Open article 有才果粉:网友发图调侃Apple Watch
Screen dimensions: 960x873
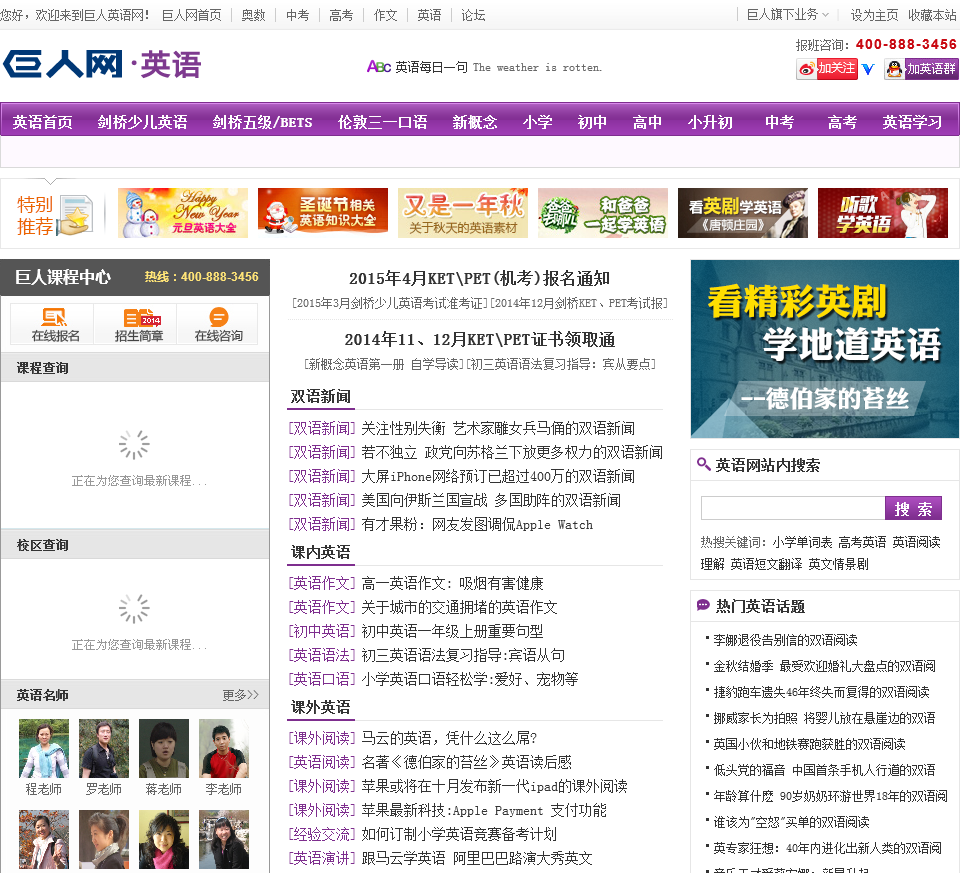tap(477, 524)
